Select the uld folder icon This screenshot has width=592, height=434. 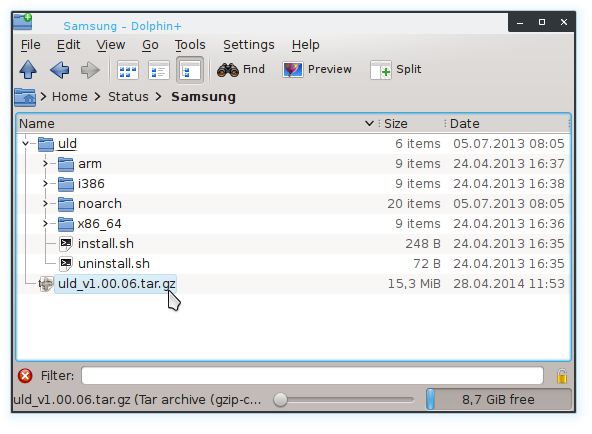pyautogui.click(x=46, y=144)
